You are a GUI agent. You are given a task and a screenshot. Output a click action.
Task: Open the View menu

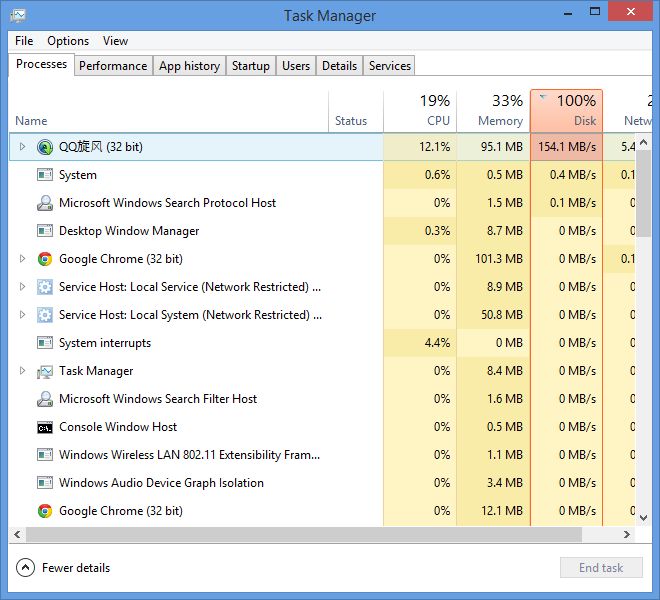(115, 41)
